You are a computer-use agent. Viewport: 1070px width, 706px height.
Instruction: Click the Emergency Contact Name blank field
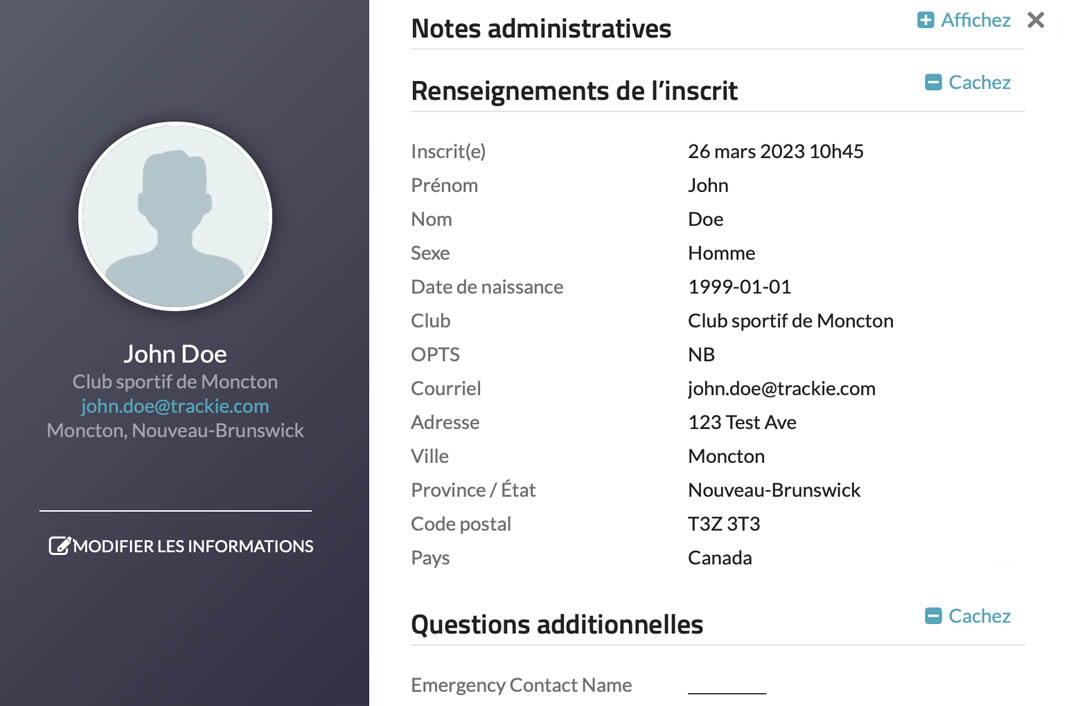[727, 686]
